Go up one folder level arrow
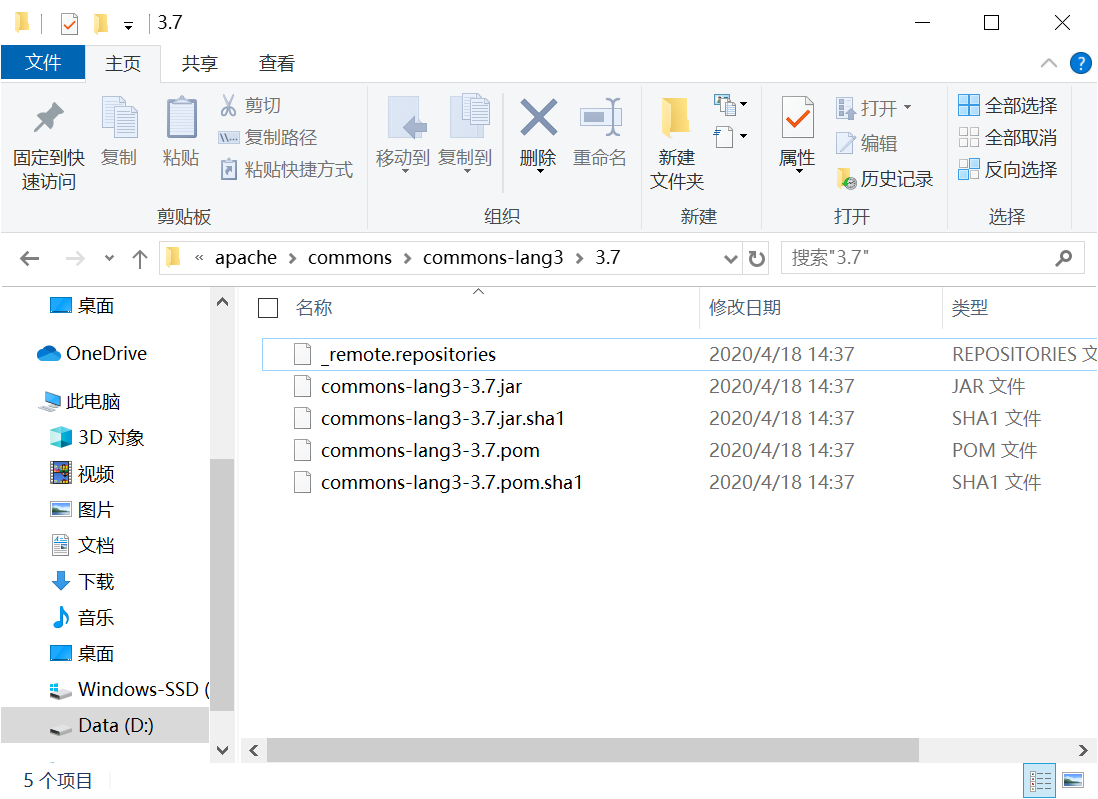Viewport: 1098px width, 799px height. pyautogui.click(x=139, y=258)
